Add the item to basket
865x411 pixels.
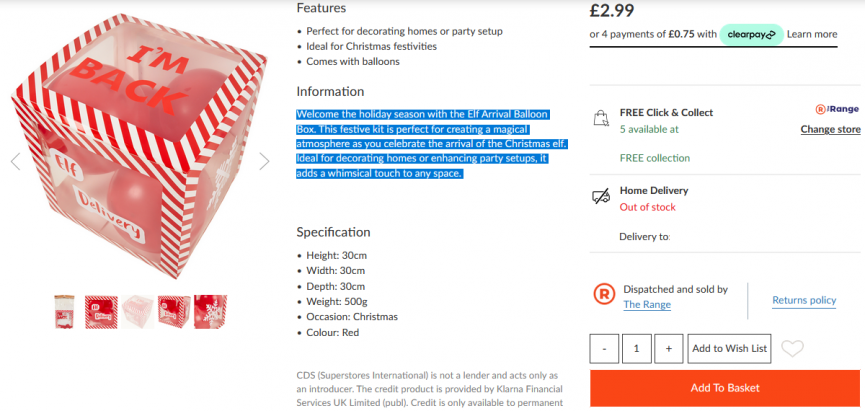(x=725, y=387)
